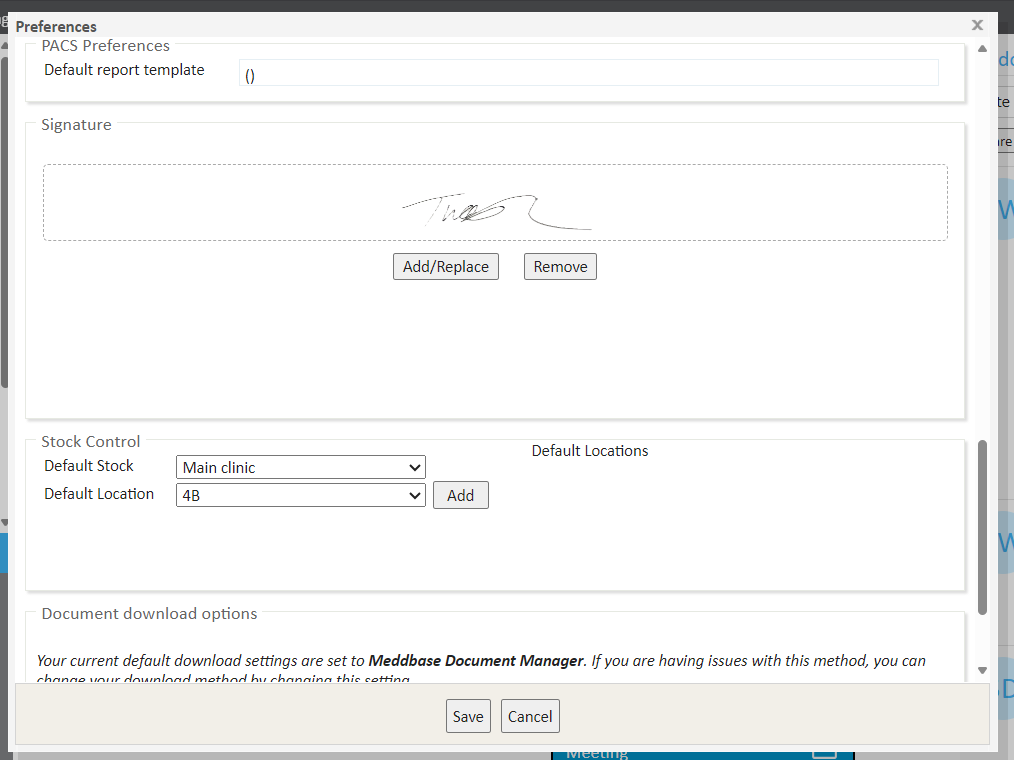Expand the Default Location dropdown showing 4B
The image size is (1014, 760).
tap(300, 495)
